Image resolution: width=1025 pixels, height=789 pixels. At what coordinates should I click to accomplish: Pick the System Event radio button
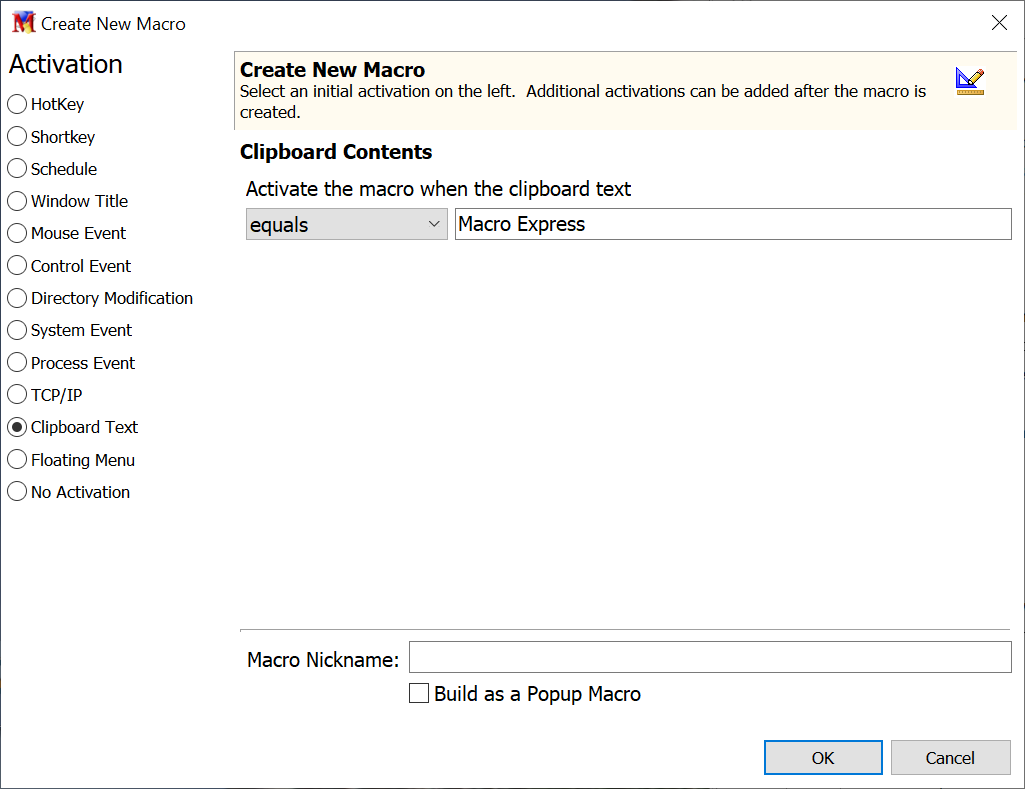tap(17, 330)
